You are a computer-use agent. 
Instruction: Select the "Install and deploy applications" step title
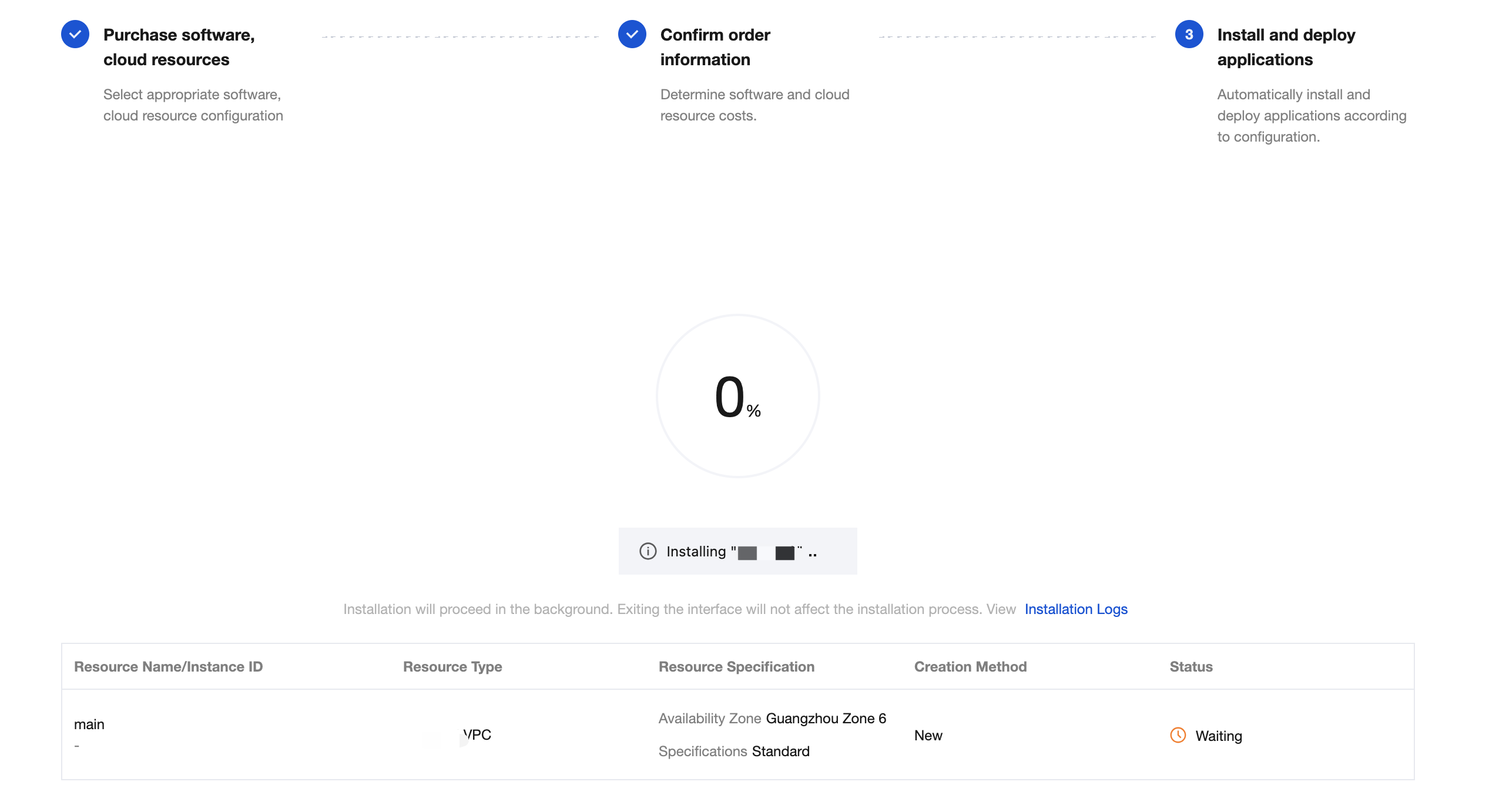click(x=1286, y=47)
